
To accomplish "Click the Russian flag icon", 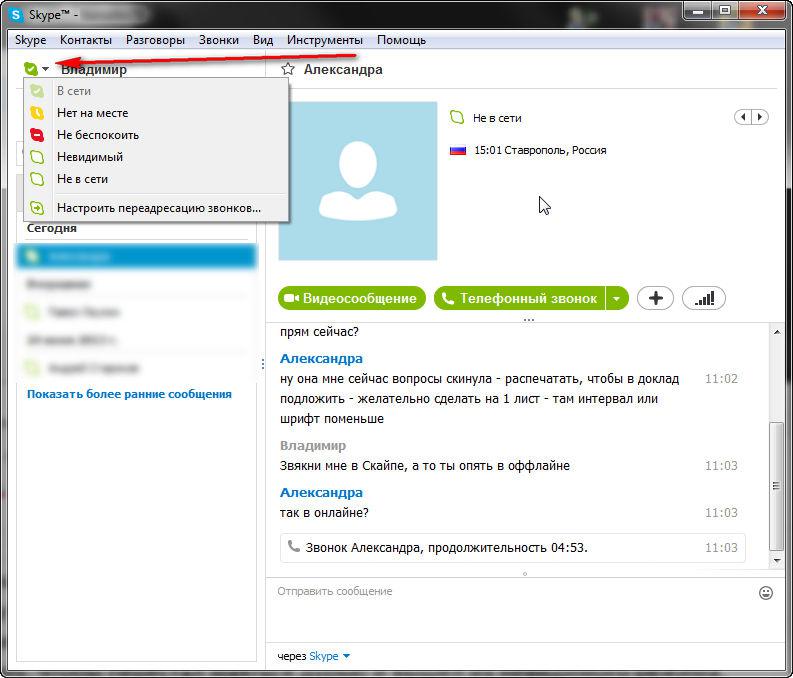I will tap(458, 150).
